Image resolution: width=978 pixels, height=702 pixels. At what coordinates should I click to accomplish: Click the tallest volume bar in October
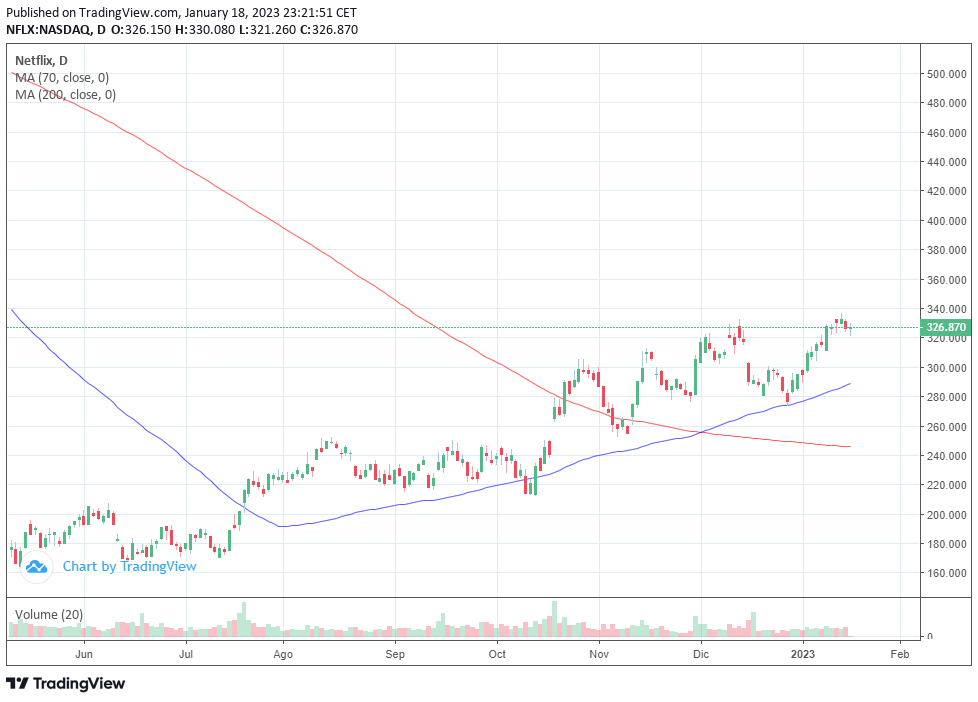[554, 619]
